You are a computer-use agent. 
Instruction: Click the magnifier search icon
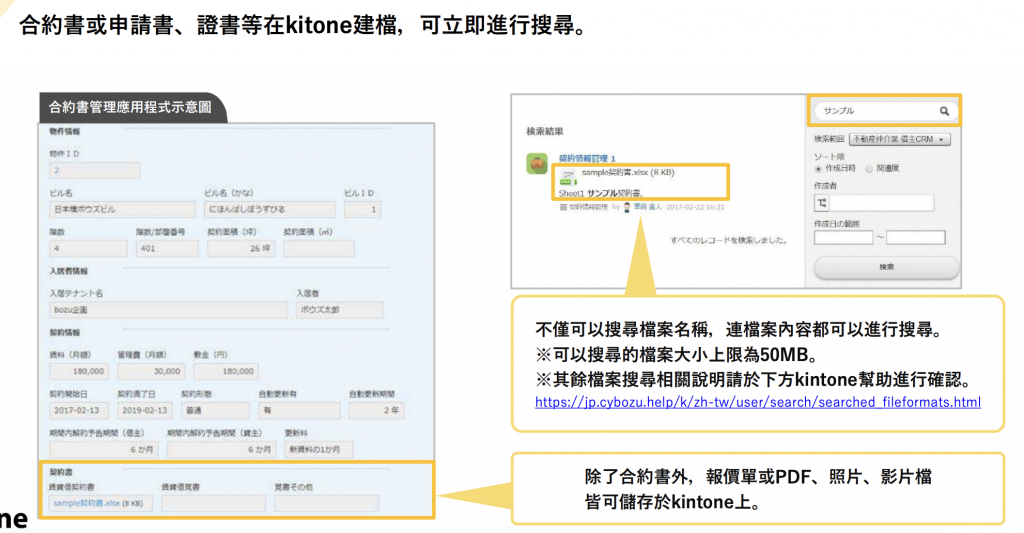click(x=944, y=111)
